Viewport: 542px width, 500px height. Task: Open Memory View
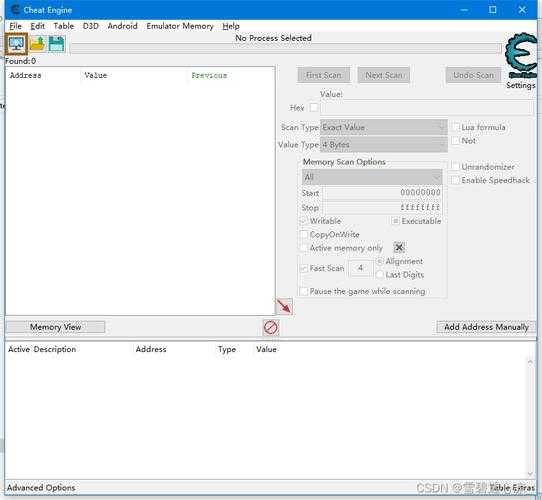55,327
